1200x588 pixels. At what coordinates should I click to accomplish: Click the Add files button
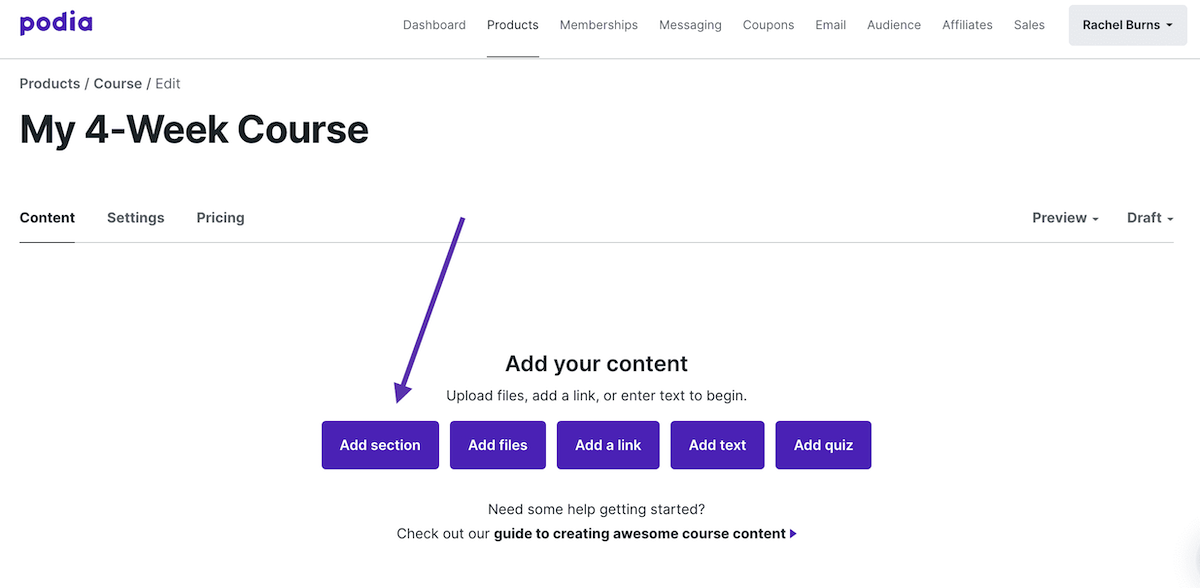[x=497, y=444]
